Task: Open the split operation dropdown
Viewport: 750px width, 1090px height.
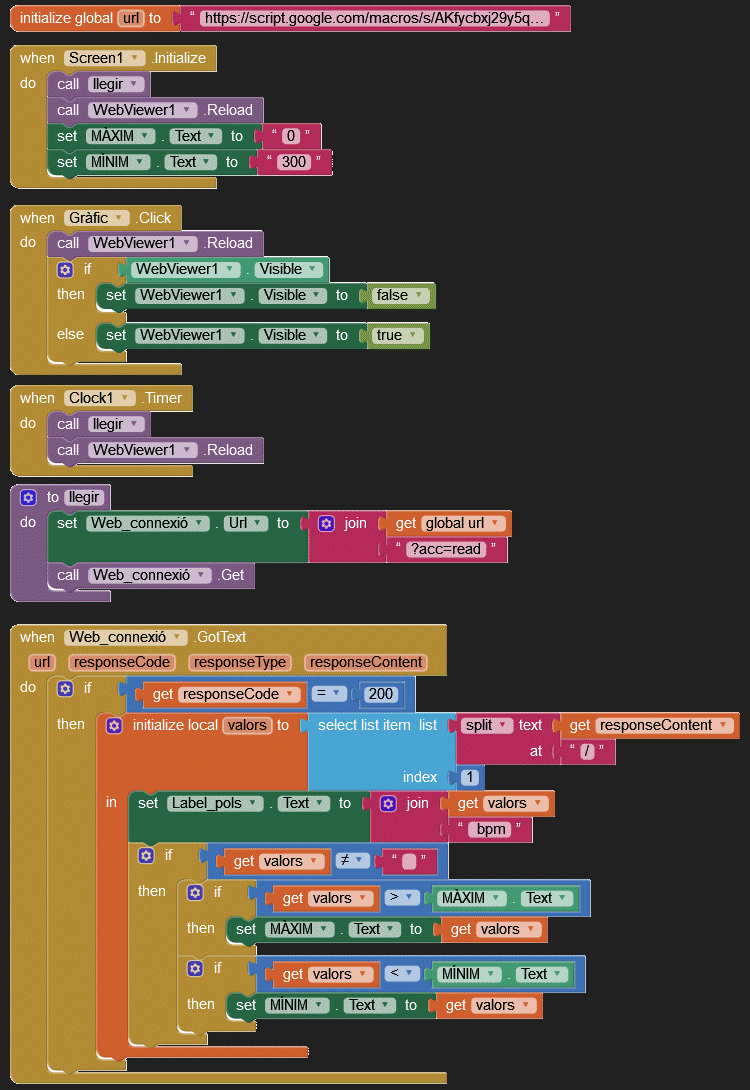Action: pos(506,725)
